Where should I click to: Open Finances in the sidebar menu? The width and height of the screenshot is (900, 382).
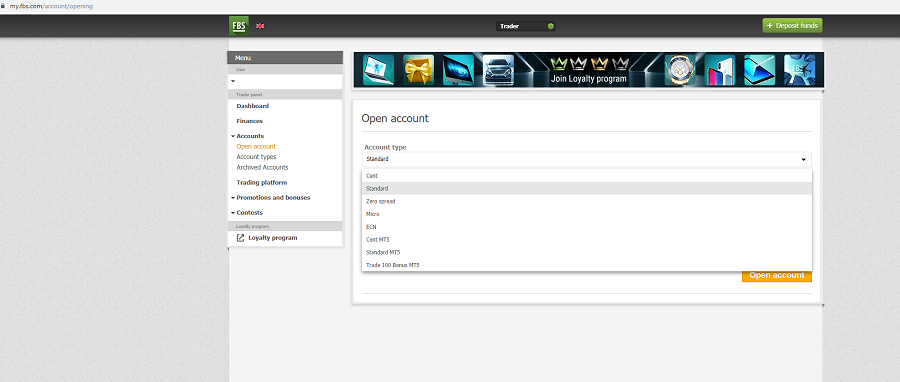[x=250, y=121]
